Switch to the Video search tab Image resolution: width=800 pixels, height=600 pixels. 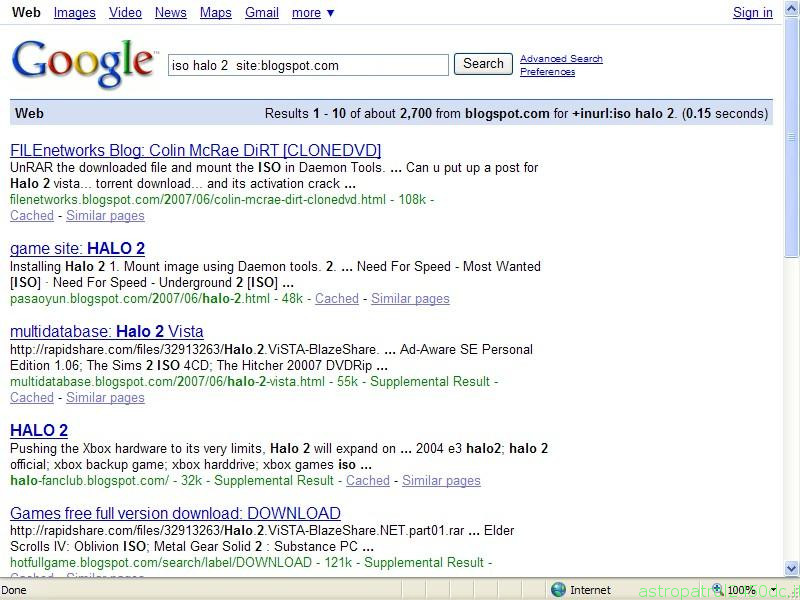(x=125, y=13)
